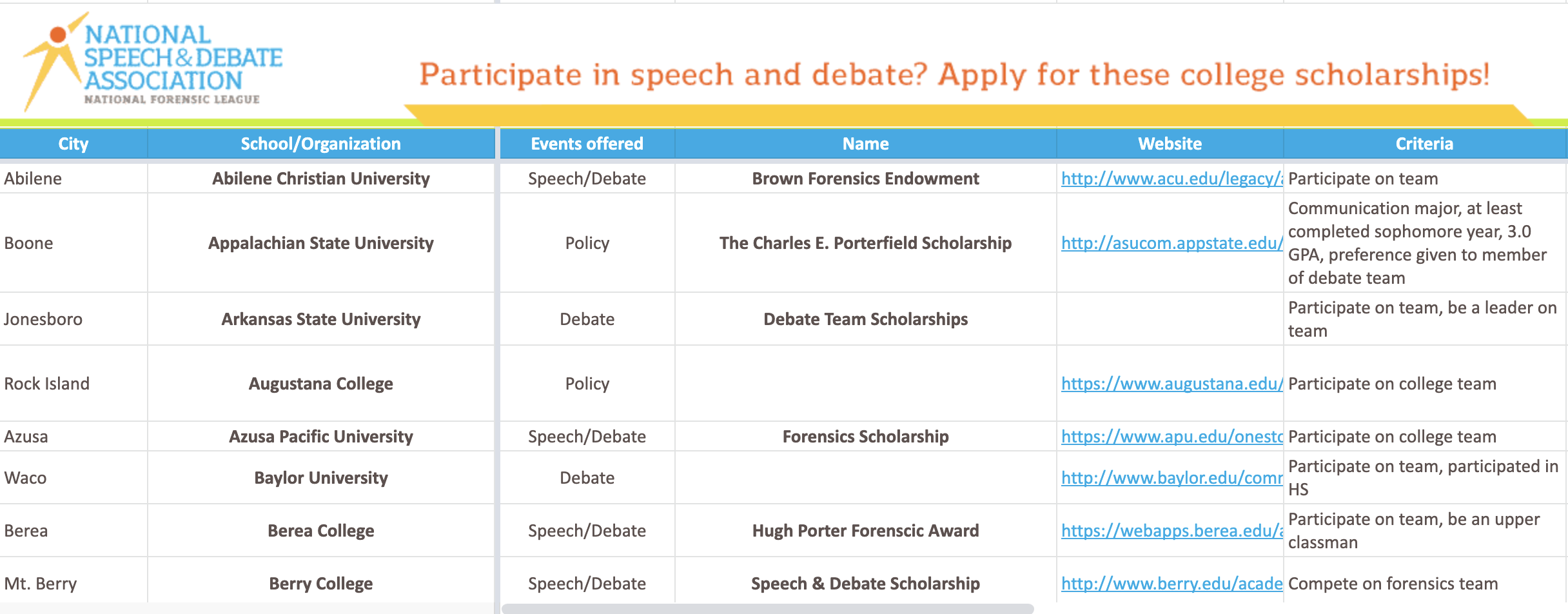Select the Hugh Porter Forenscic Award cell
The width and height of the screenshot is (1568, 614).
pyautogui.click(x=865, y=531)
